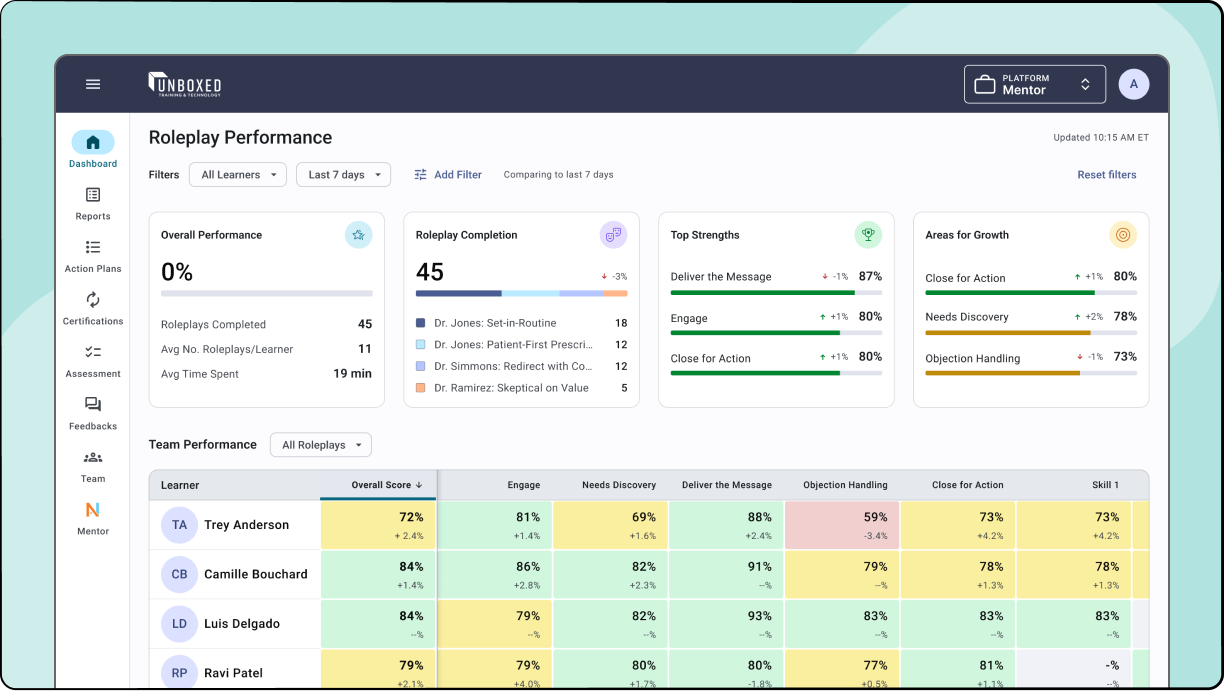This screenshot has height=691, width=1224.
Task: Select the Dashboard sidebar entry
Action: 92,149
